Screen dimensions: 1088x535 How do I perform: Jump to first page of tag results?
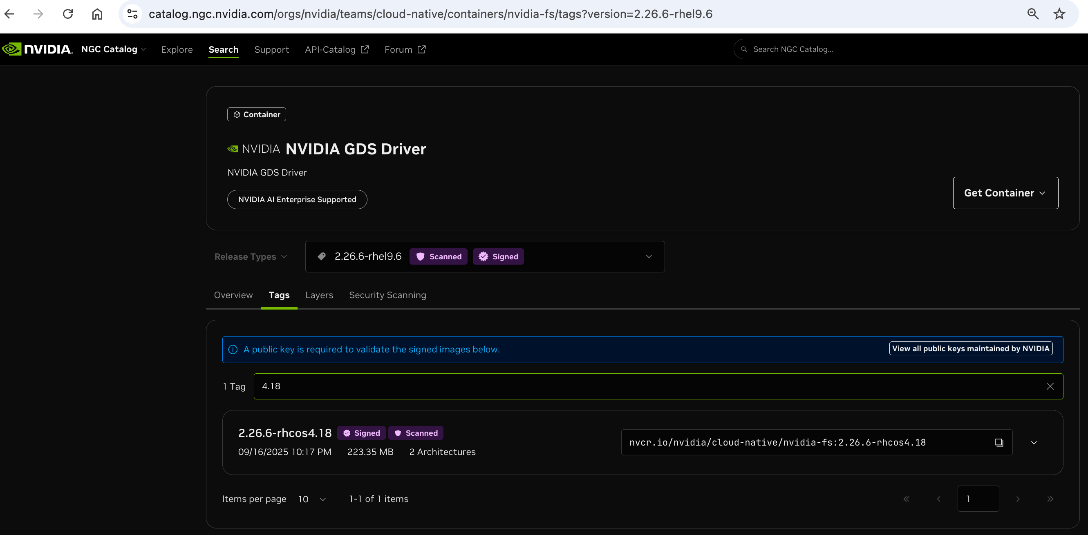(906, 498)
